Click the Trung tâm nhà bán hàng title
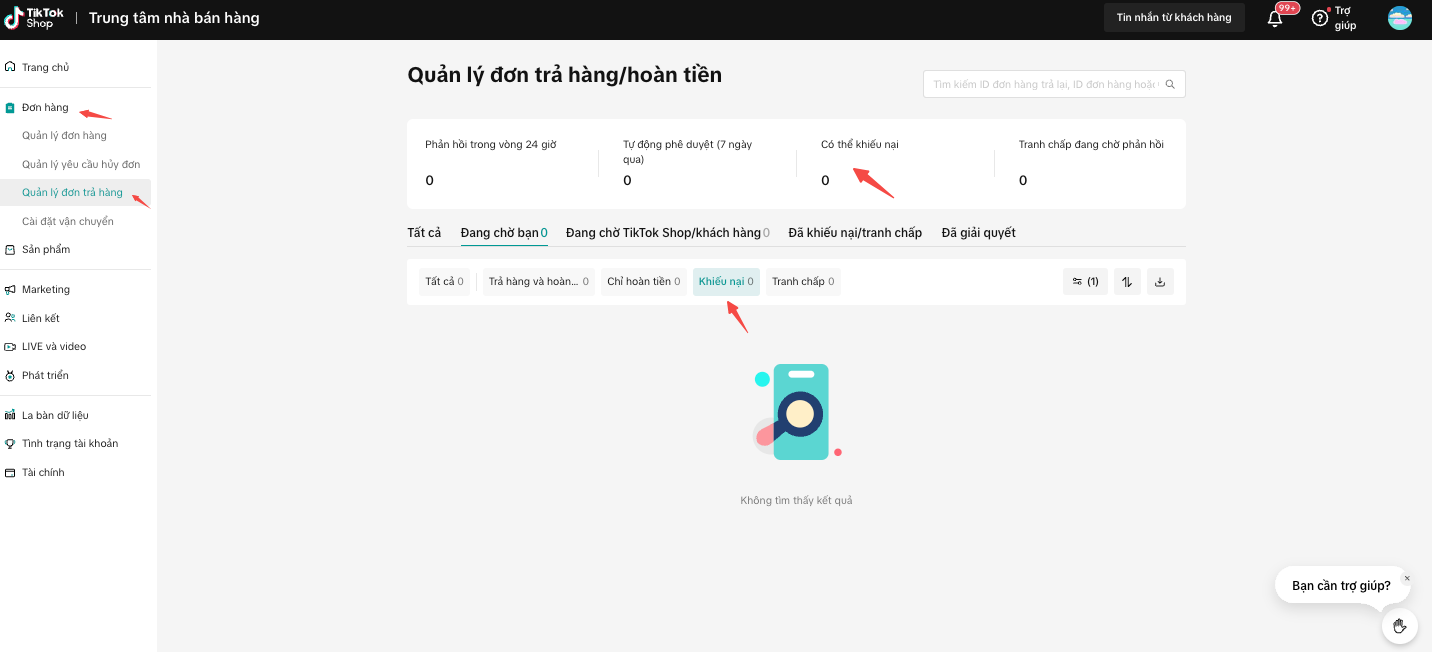Viewport: 1432px width, 652px height. (x=174, y=18)
